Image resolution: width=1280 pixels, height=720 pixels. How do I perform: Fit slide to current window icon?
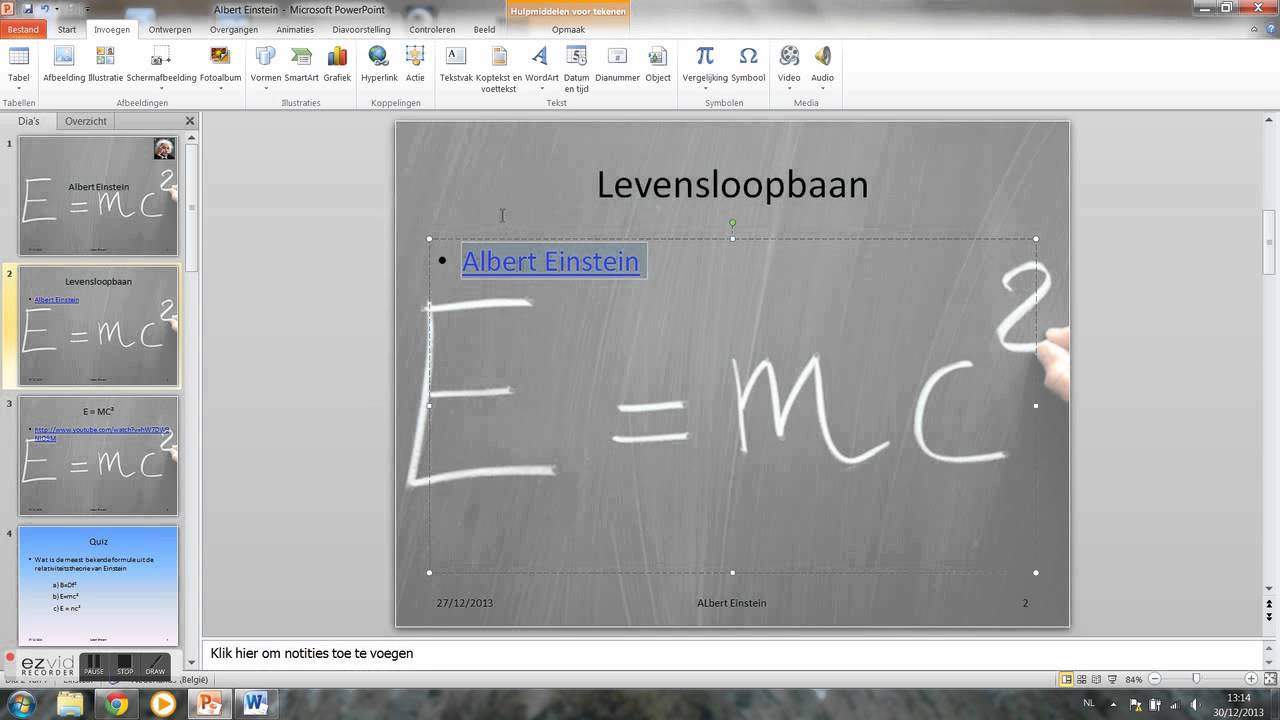pyautogui.click(x=1268, y=679)
